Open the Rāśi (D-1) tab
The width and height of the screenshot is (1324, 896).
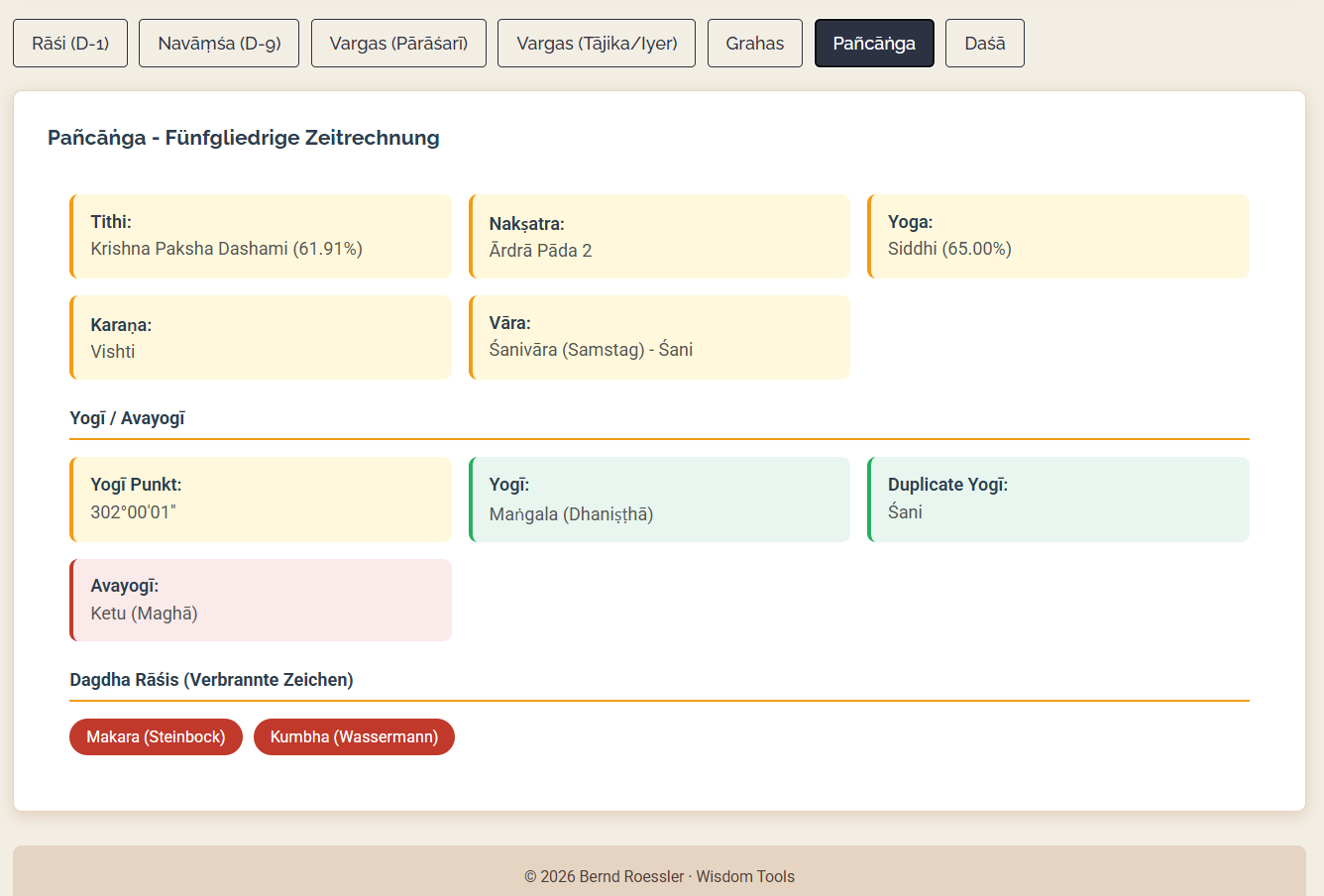(70, 44)
